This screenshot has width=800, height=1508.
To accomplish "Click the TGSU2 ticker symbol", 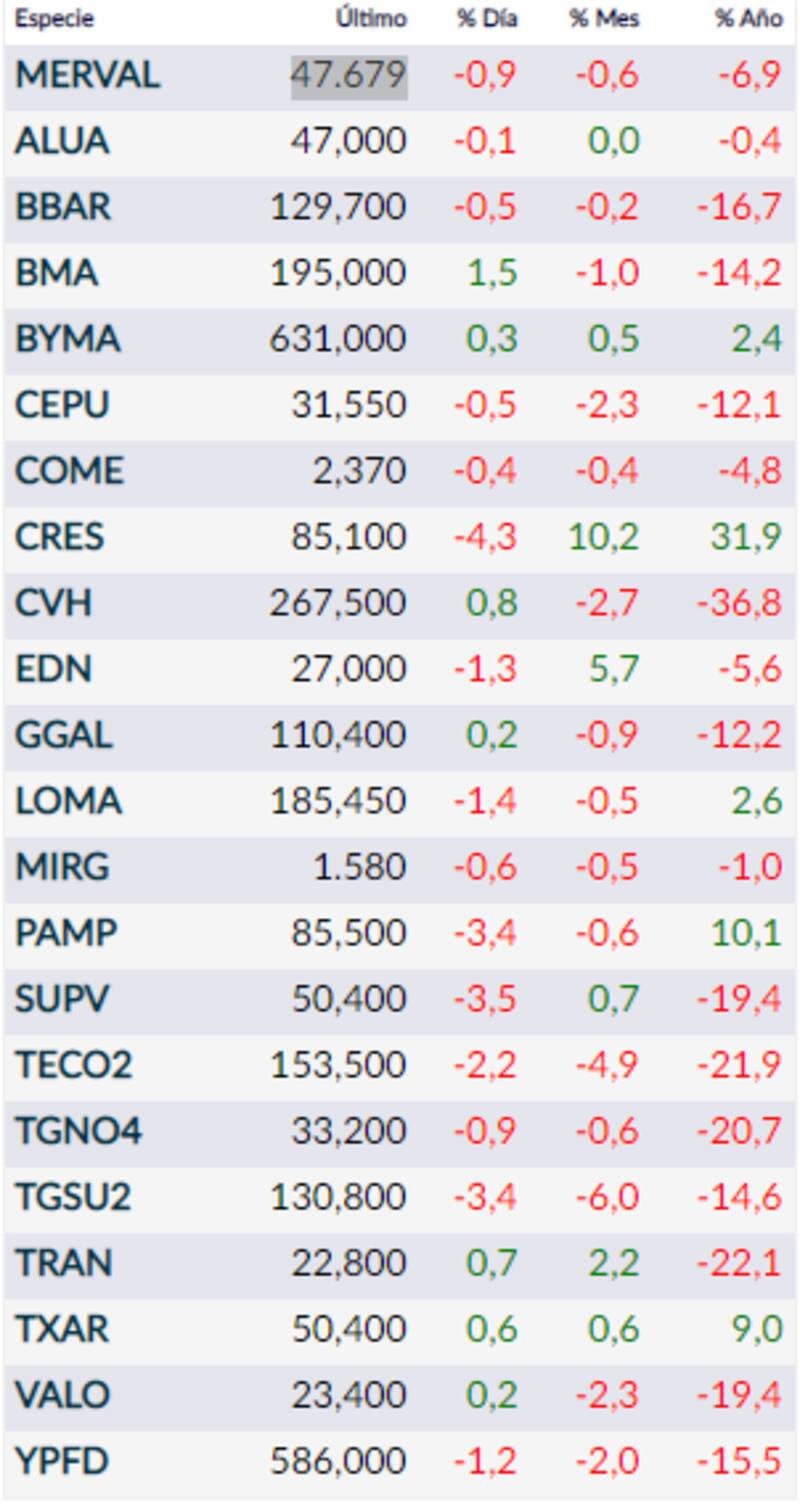I will click(x=73, y=1198).
